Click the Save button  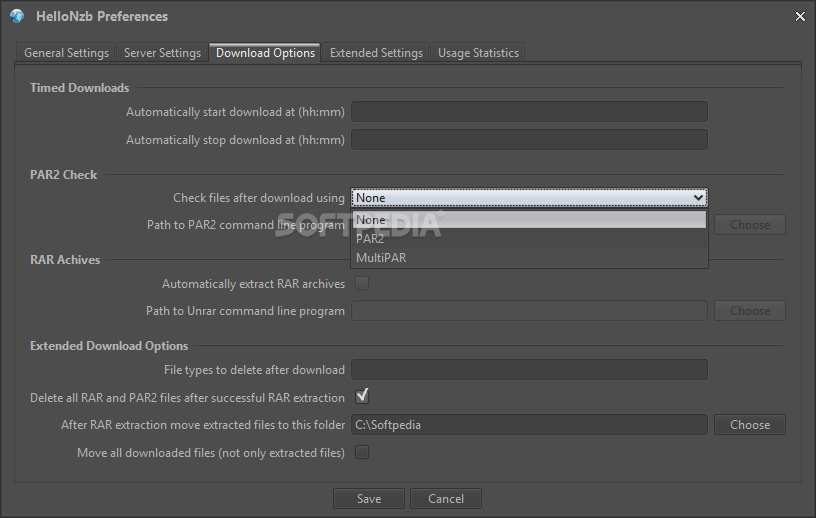click(x=369, y=499)
